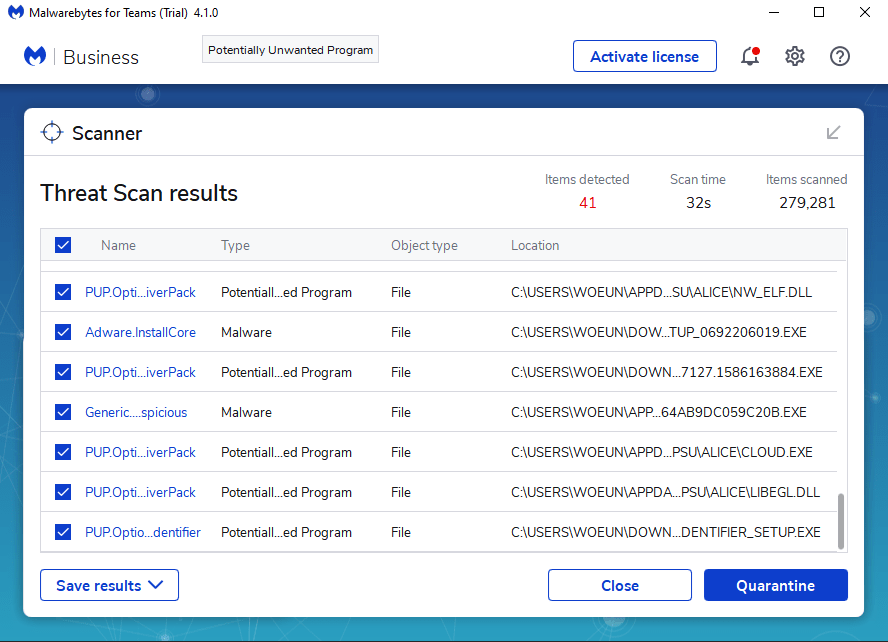Open PUP.Opti...iverPack link for CLOUD.EXE
The image size is (888, 642).
140,452
